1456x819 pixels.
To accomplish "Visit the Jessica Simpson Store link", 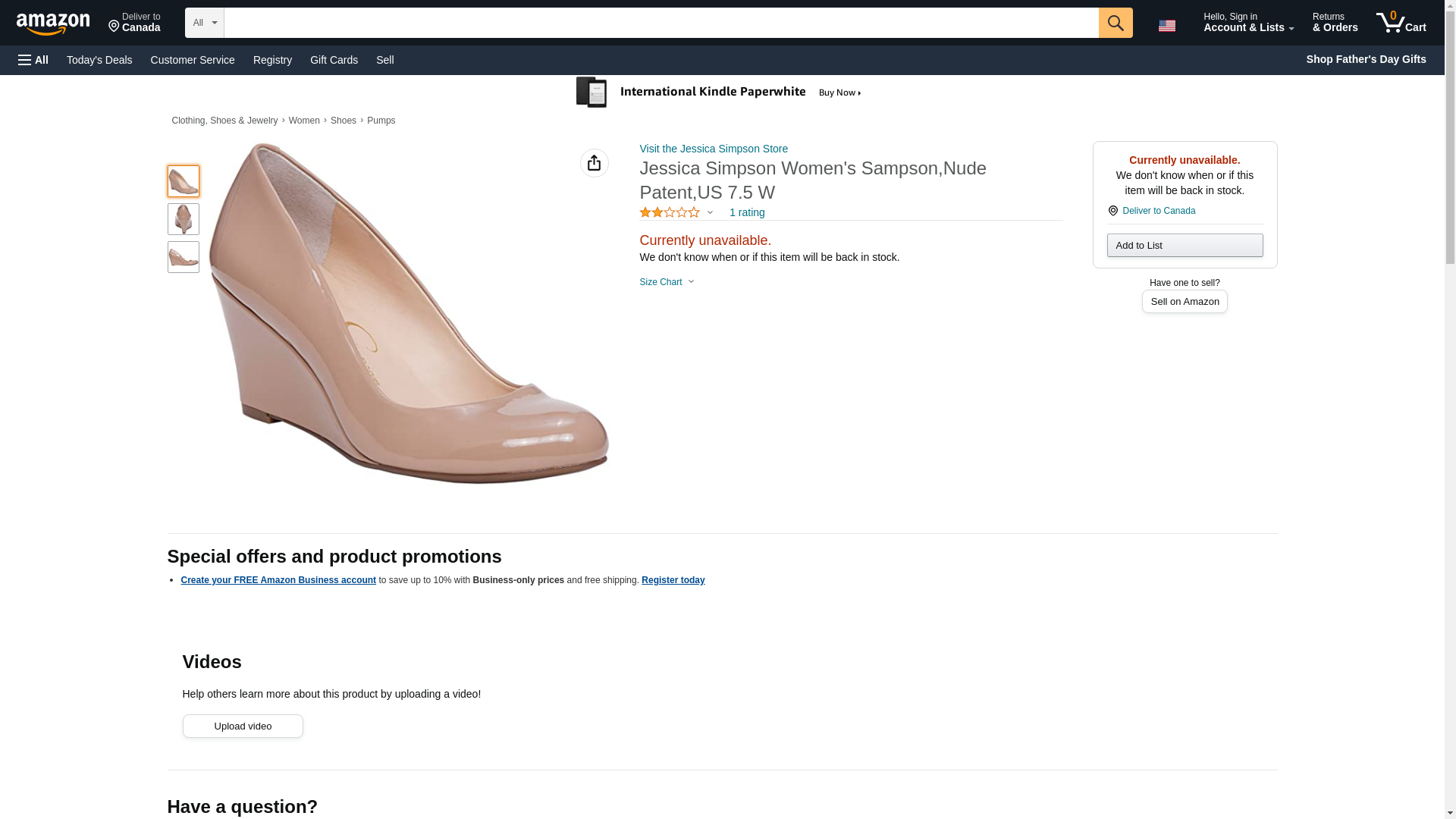I will tap(713, 149).
